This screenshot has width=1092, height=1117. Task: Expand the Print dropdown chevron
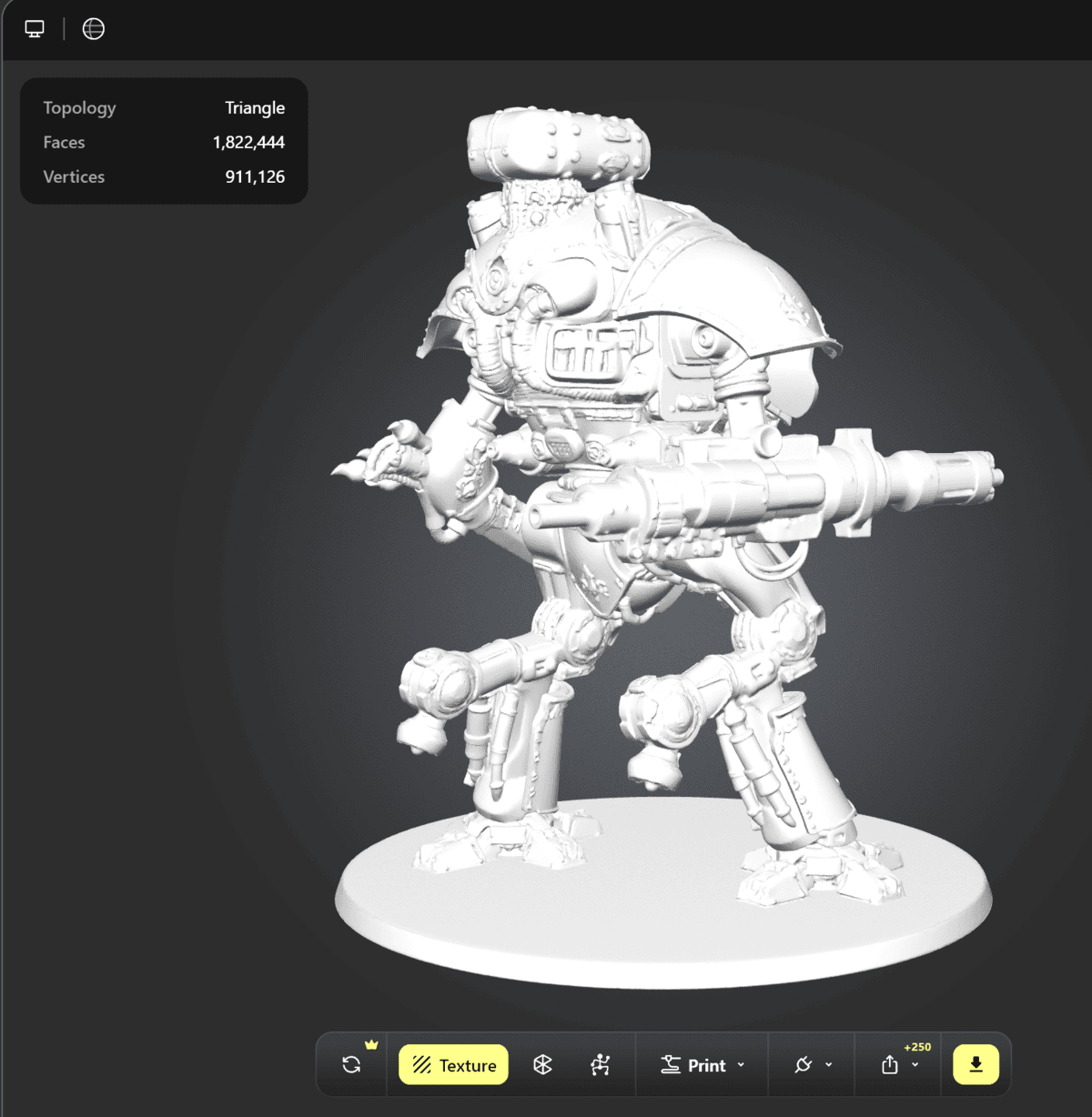pos(741,1065)
